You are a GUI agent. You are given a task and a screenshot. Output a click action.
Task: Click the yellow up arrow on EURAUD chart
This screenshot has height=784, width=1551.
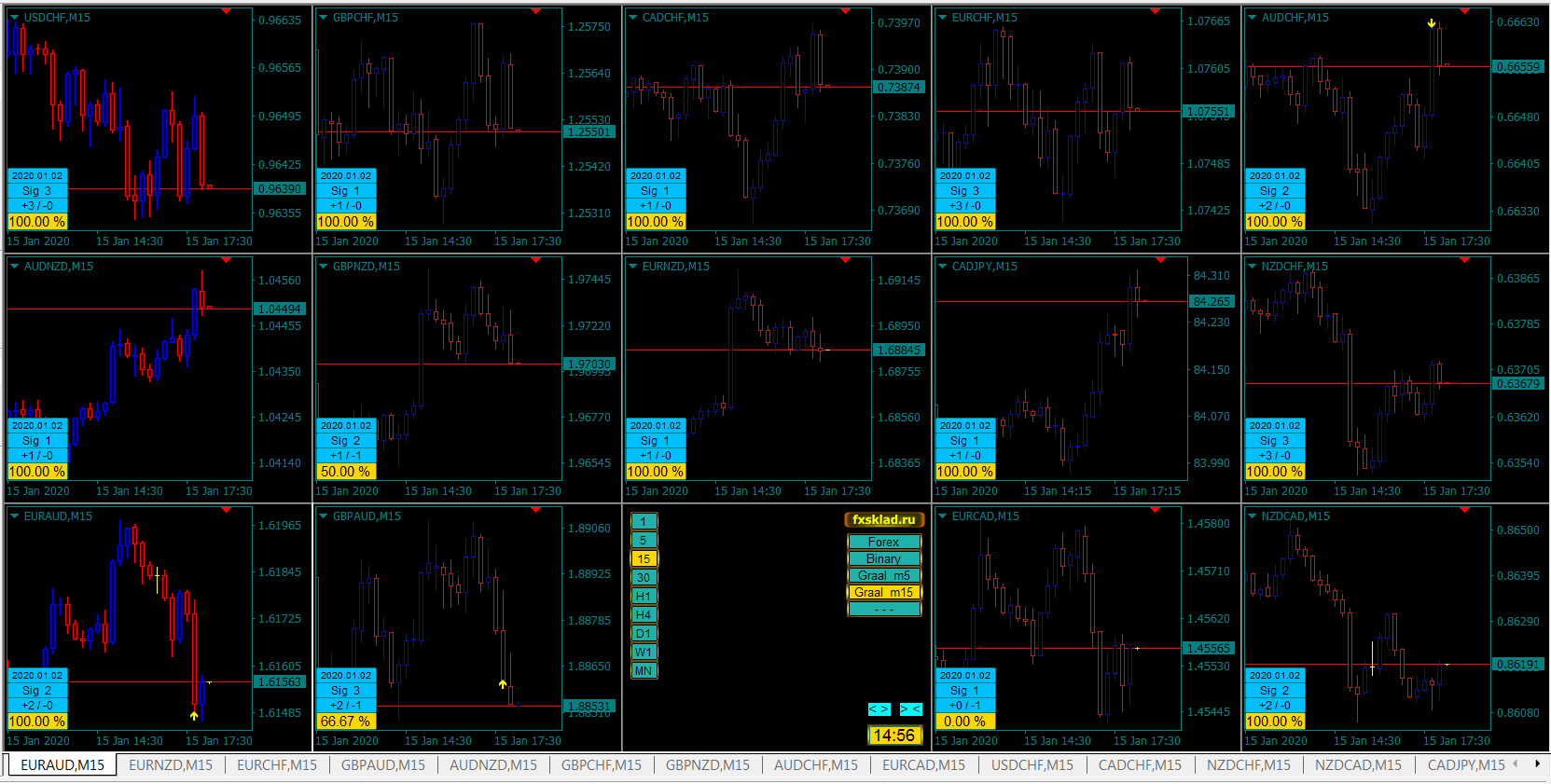pos(194,716)
